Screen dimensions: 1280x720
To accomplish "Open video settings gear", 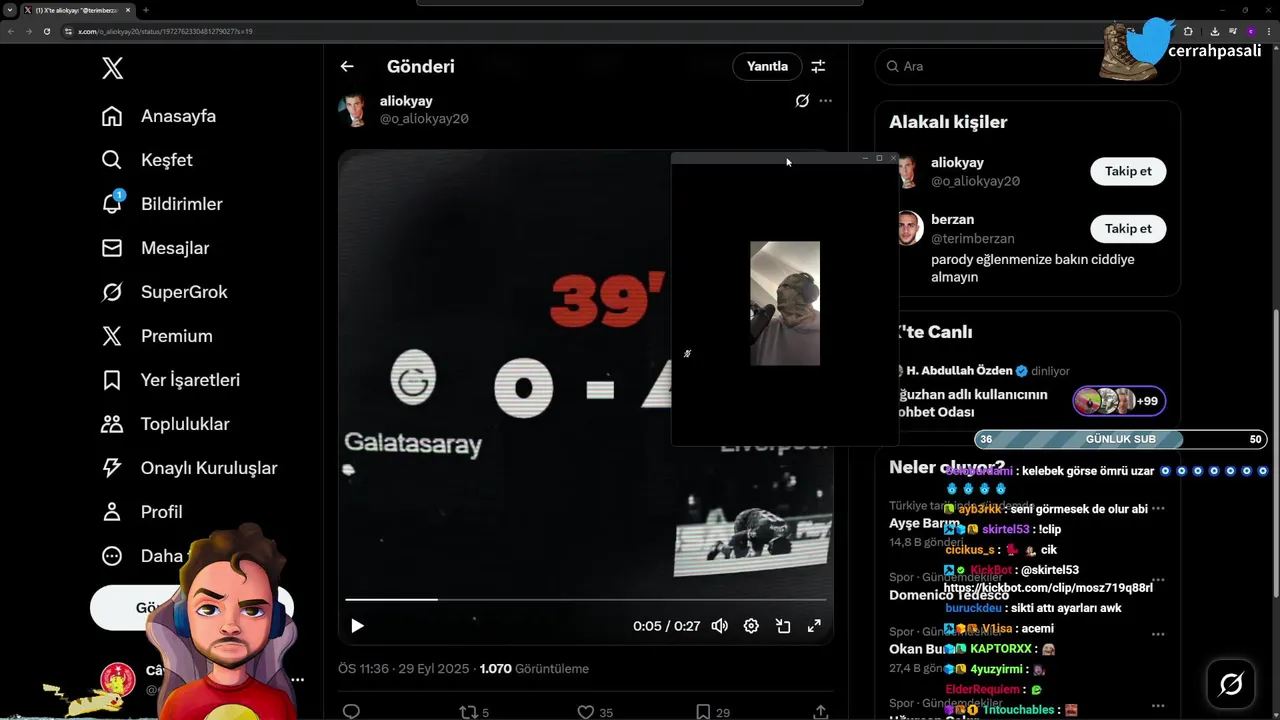I will (751, 626).
